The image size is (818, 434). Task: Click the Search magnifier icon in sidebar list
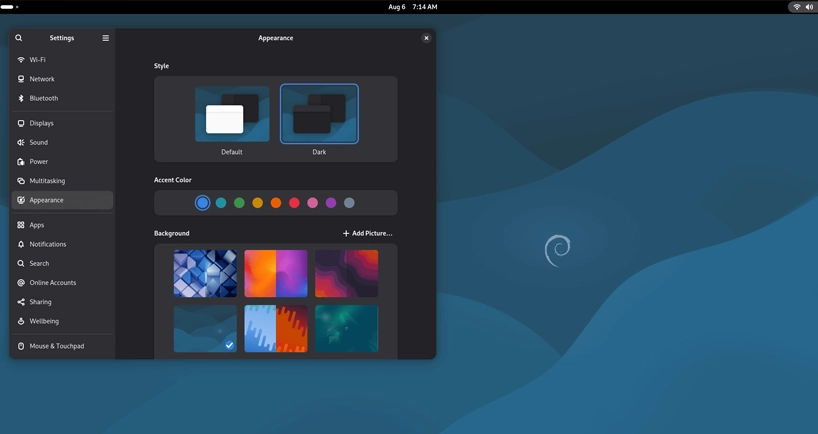pyautogui.click(x=21, y=264)
